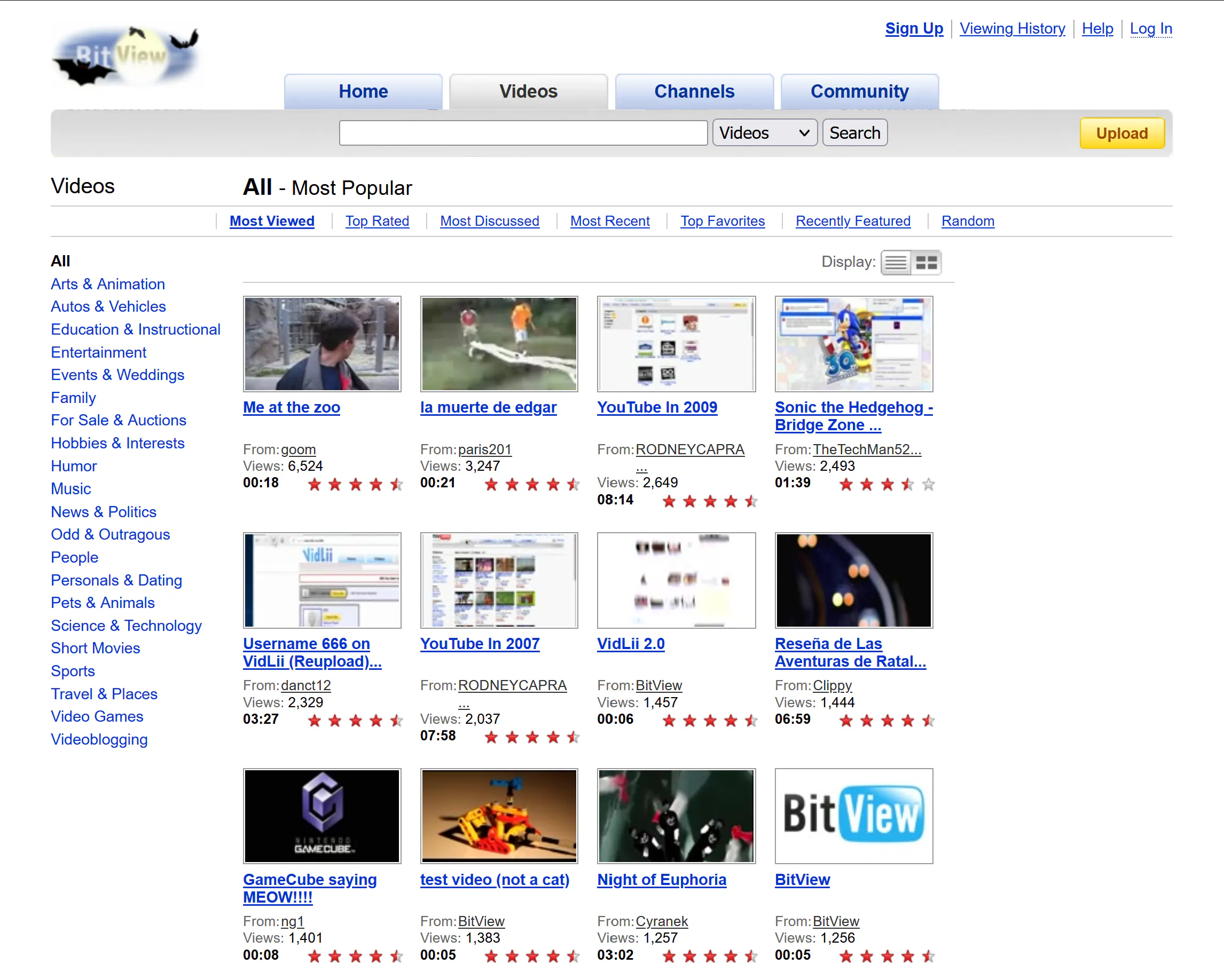This screenshot has height=980, width=1224.
Task: Click the search text field
Action: tap(523, 133)
